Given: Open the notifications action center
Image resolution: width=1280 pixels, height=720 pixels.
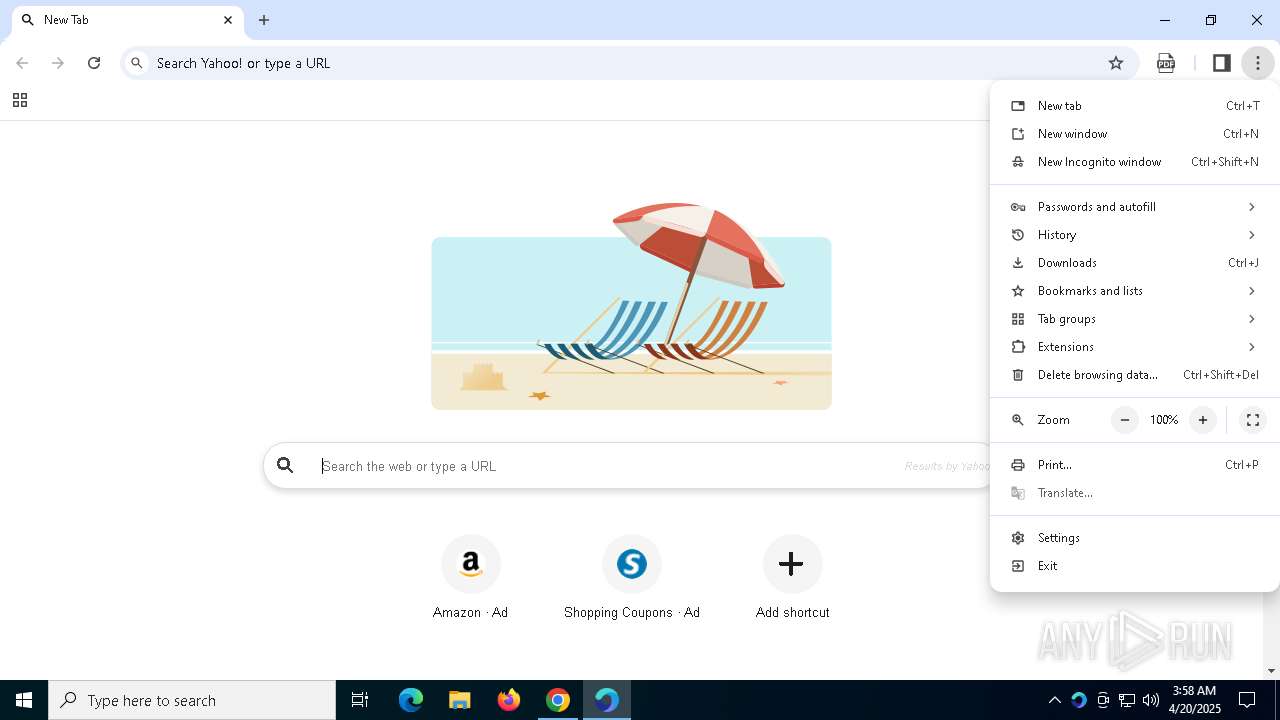Looking at the screenshot, I should tap(1247, 700).
